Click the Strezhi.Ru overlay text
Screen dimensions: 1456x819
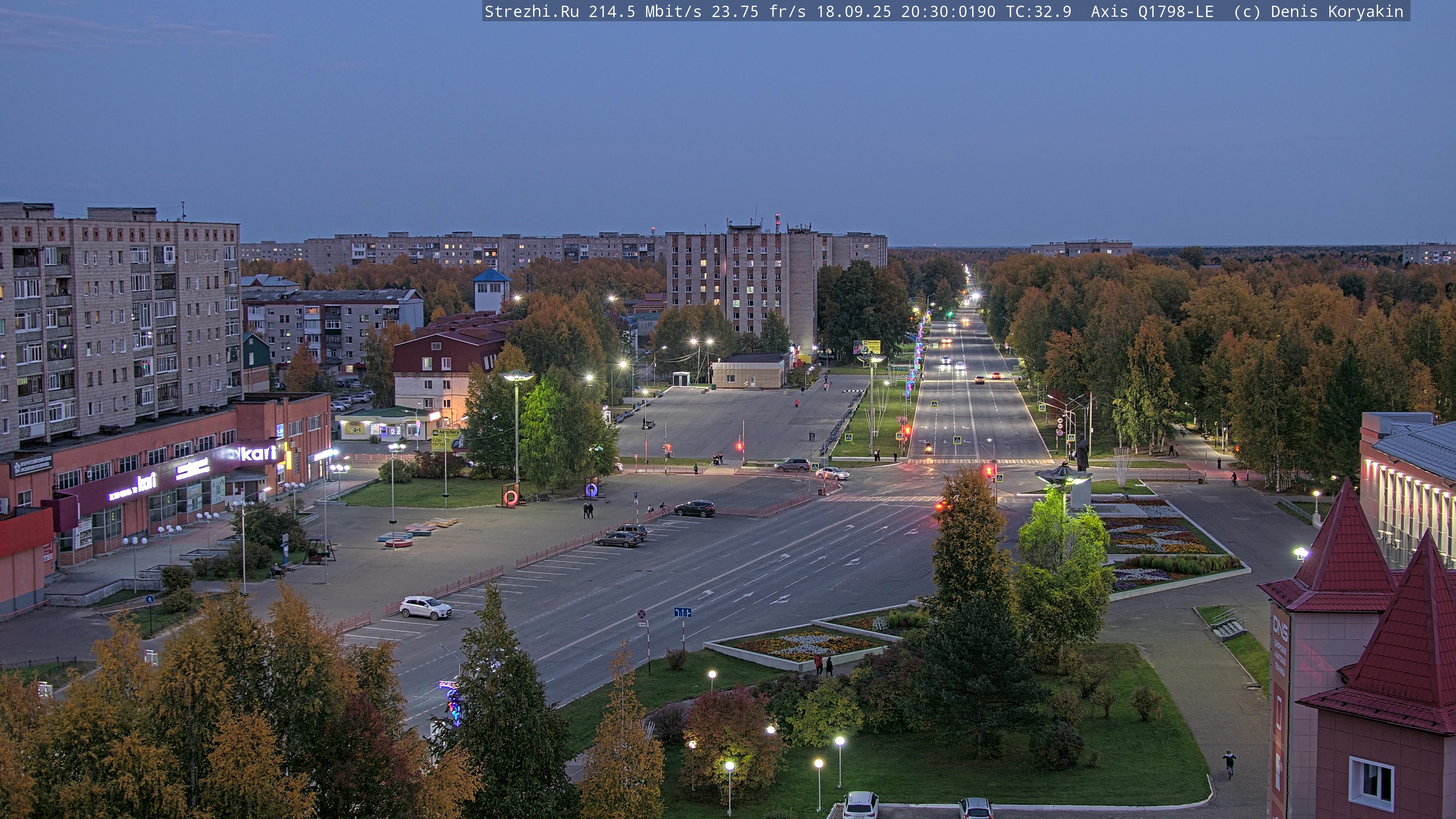[531, 11]
